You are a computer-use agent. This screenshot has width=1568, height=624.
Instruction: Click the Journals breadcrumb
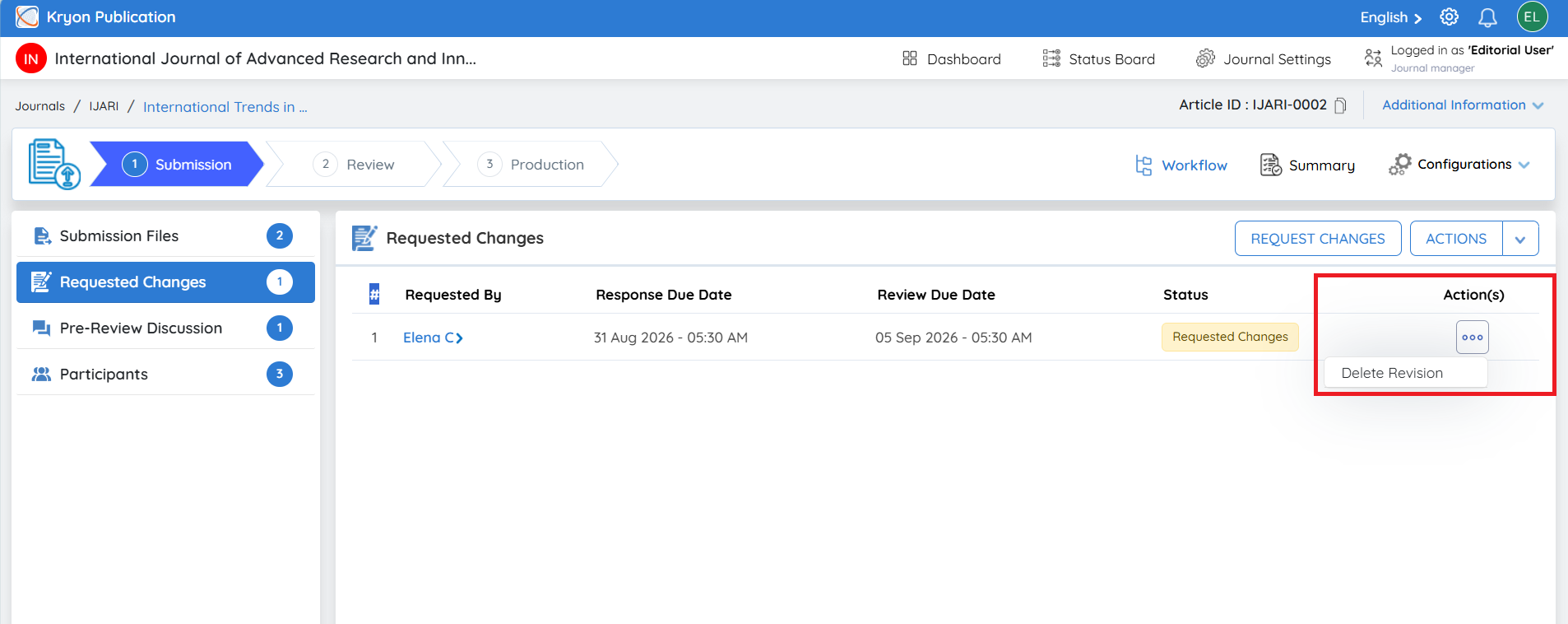(x=39, y=106)
